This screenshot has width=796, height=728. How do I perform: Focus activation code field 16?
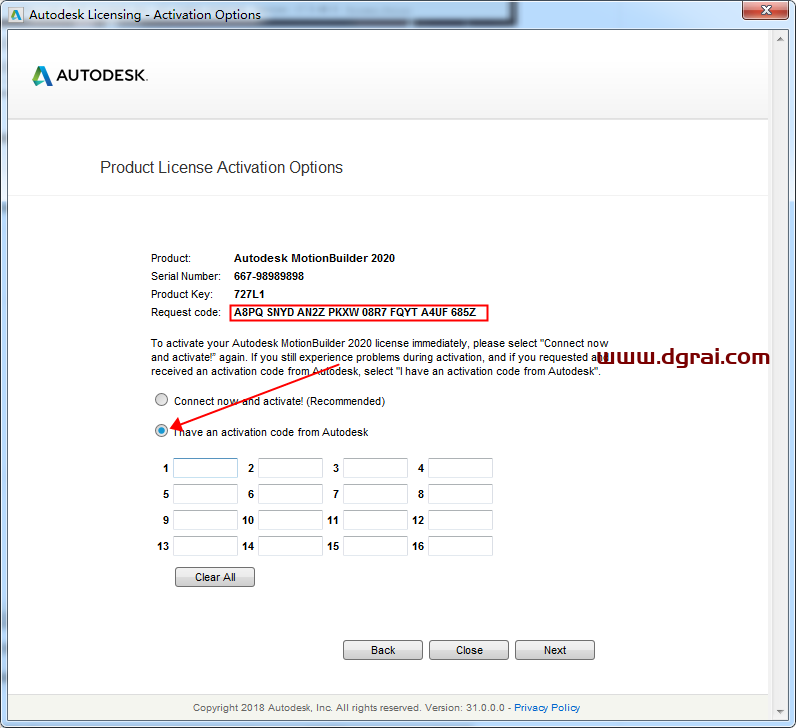coord(460,546)
